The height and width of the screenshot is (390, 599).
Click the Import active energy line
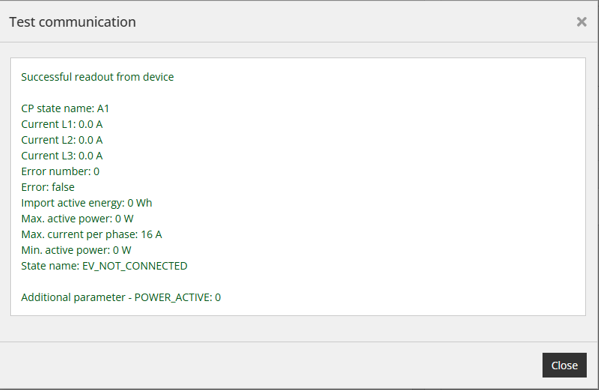click(87, 203)
